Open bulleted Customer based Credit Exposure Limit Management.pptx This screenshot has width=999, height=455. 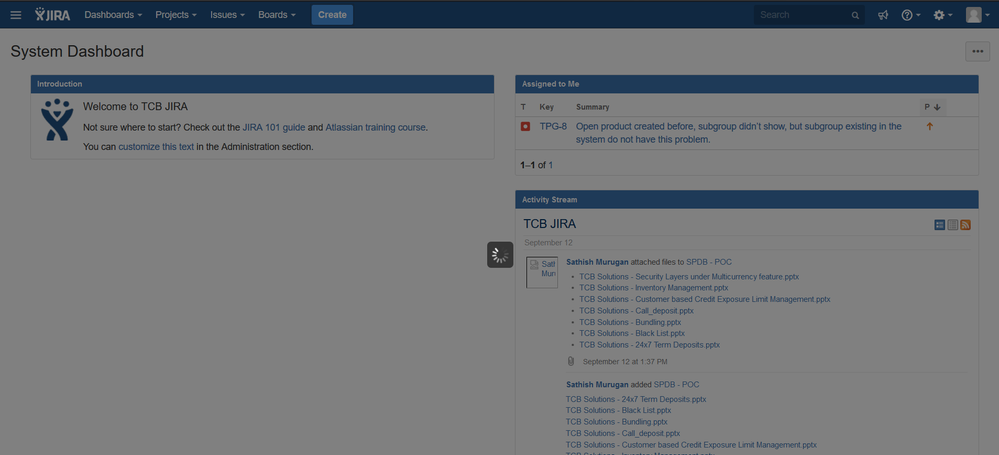point(705,299)
